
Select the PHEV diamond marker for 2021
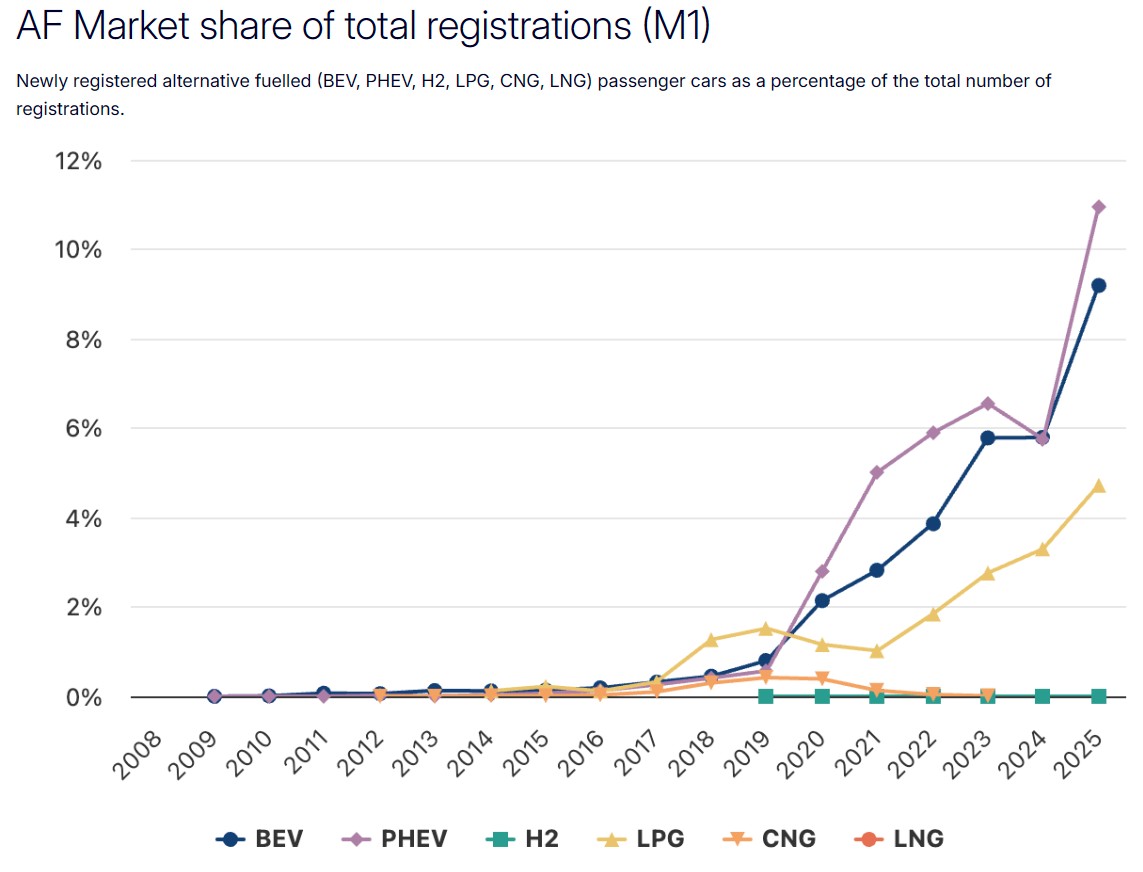click(x=877, y=472)
